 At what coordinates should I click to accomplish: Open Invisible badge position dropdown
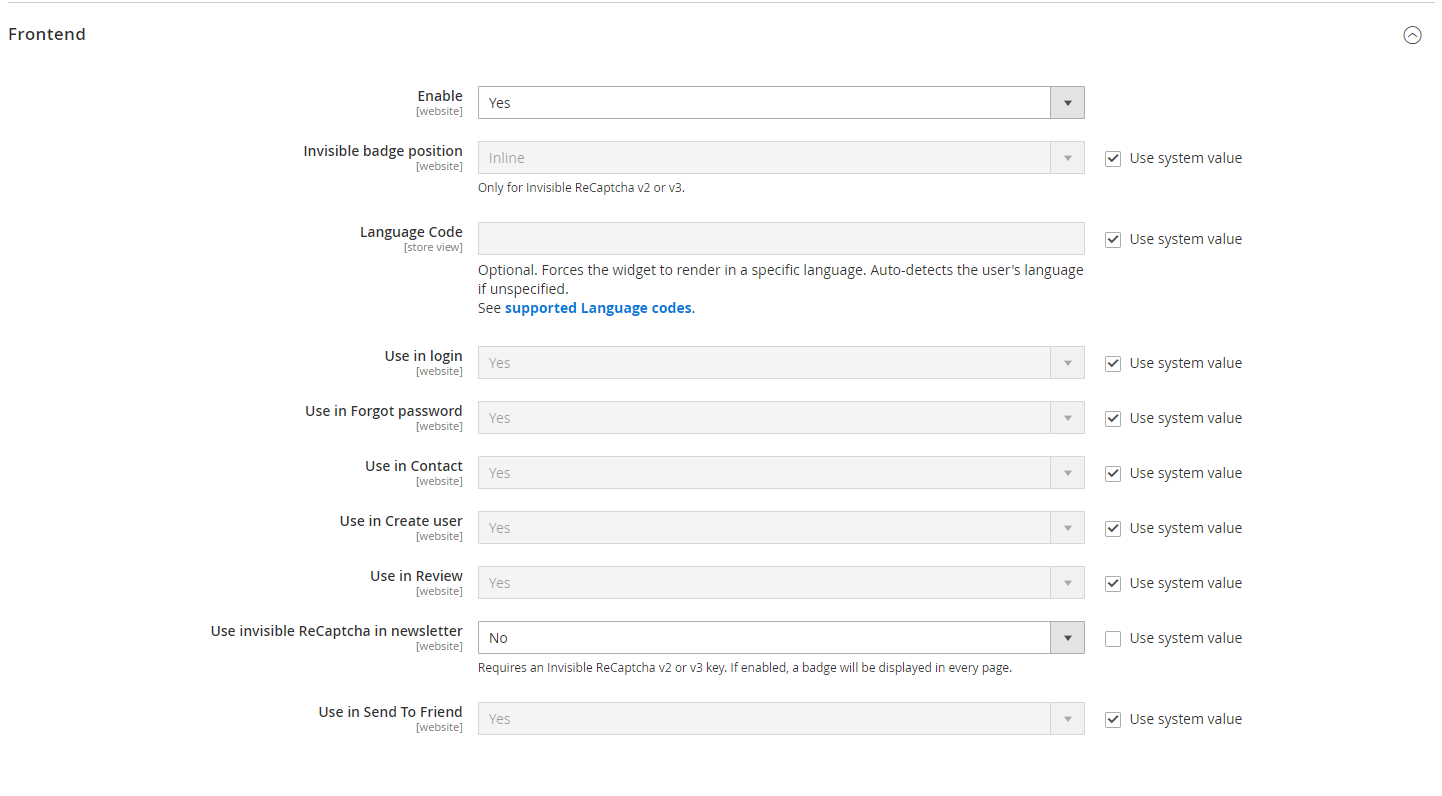781,158
